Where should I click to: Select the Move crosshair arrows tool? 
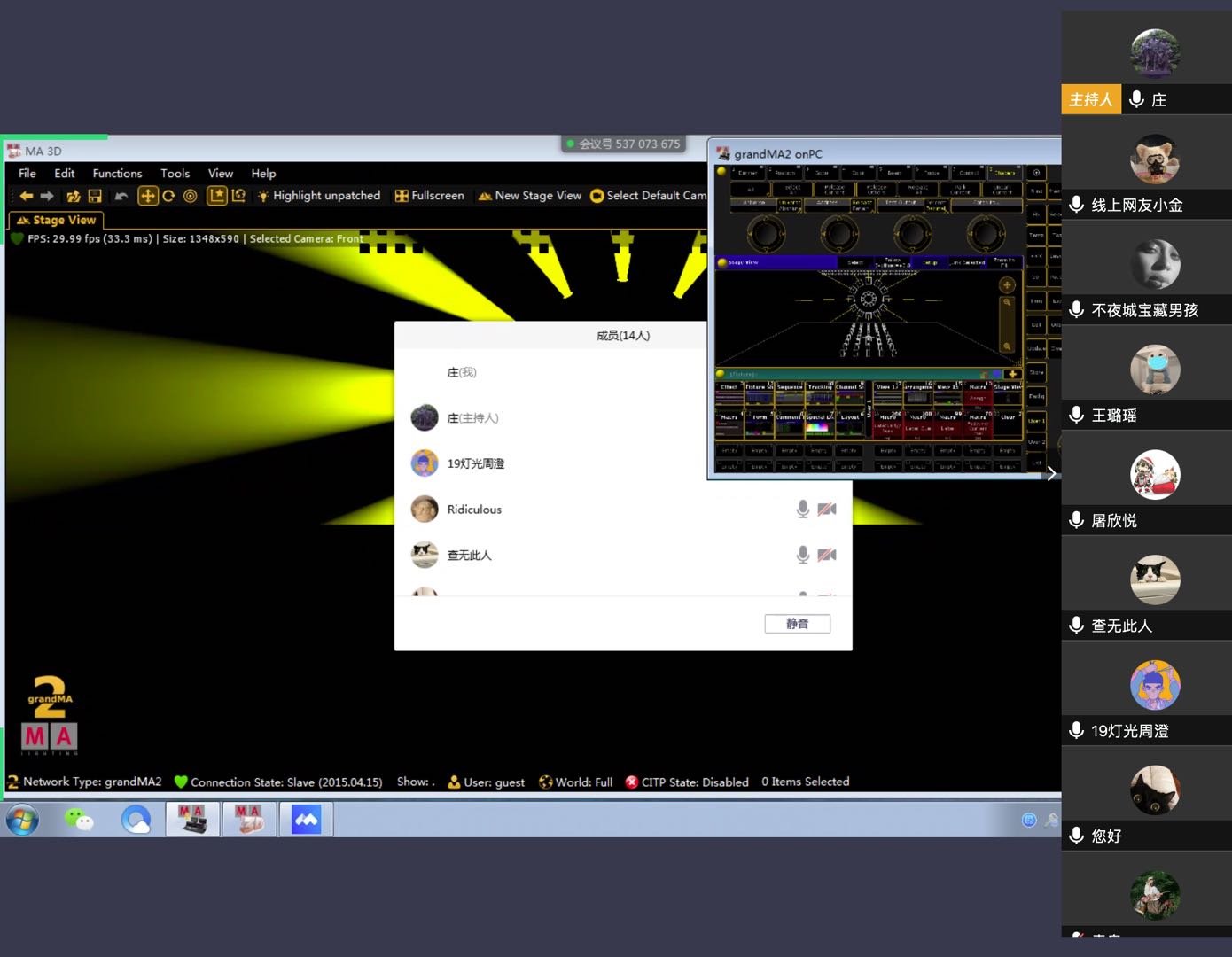pos(147,196)
